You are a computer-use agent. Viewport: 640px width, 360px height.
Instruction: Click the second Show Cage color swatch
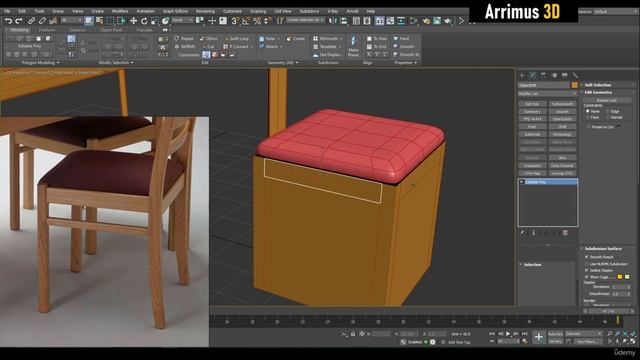click(x=627, y=277)
